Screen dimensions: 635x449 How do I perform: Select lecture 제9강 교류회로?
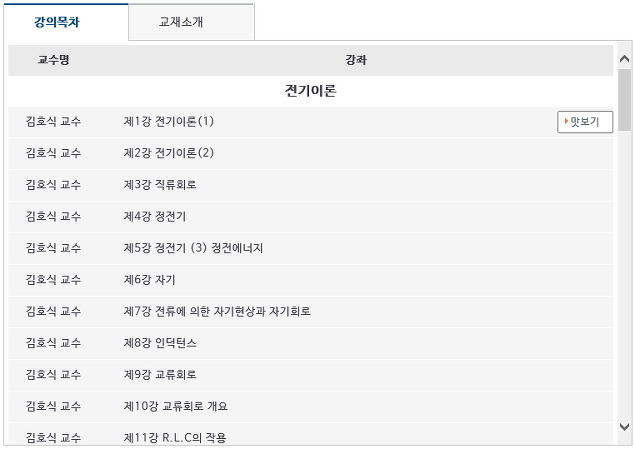click(160, 375)
